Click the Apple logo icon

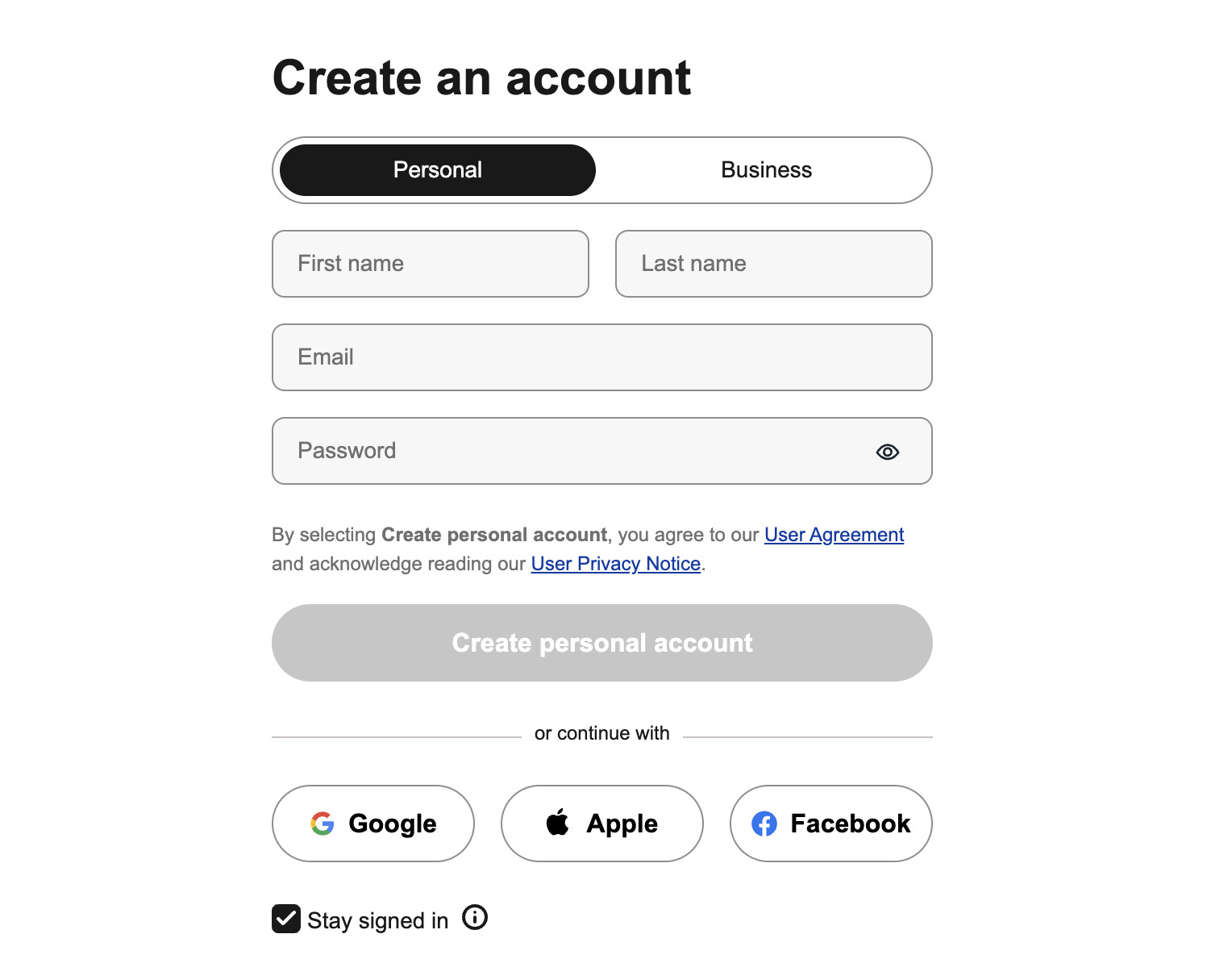coord(559,824)
